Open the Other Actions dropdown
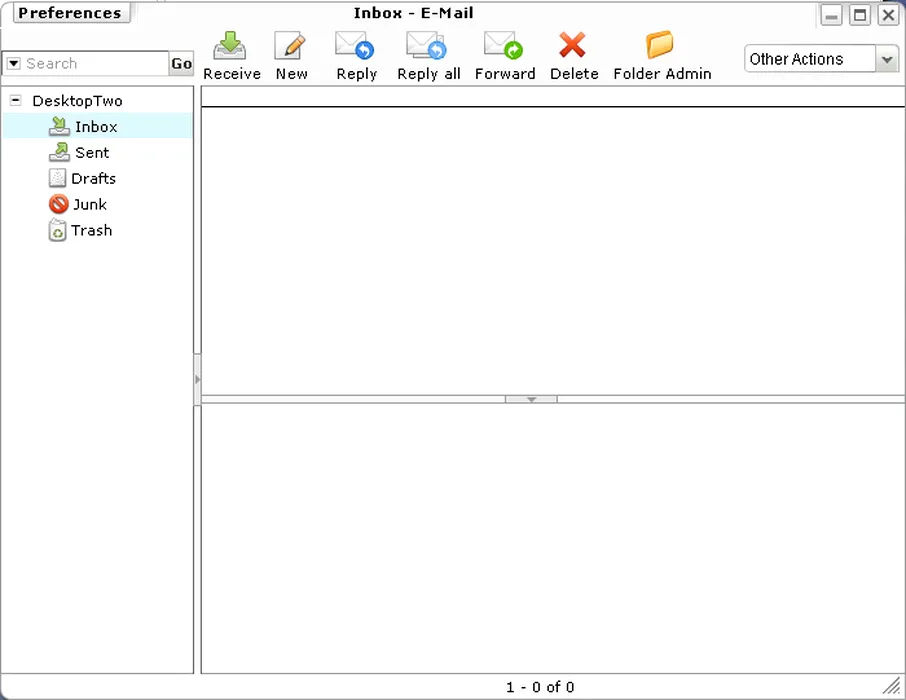Image resolution: width=906 pixels, height=700 pixels. [887, 60]
